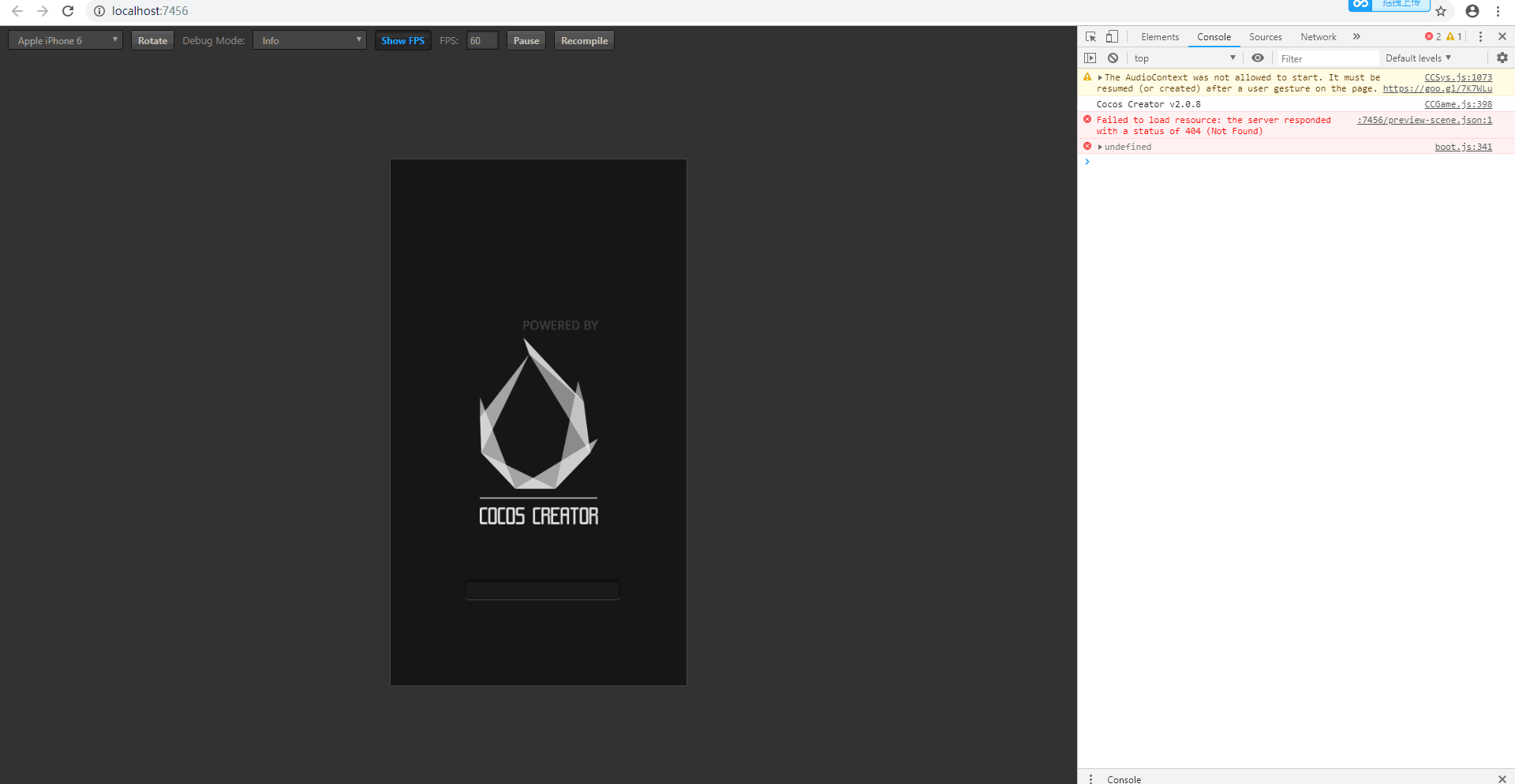Open the Chrome three-dot menu
This screenshot has width=1515, height=784.
(1498, 11)
